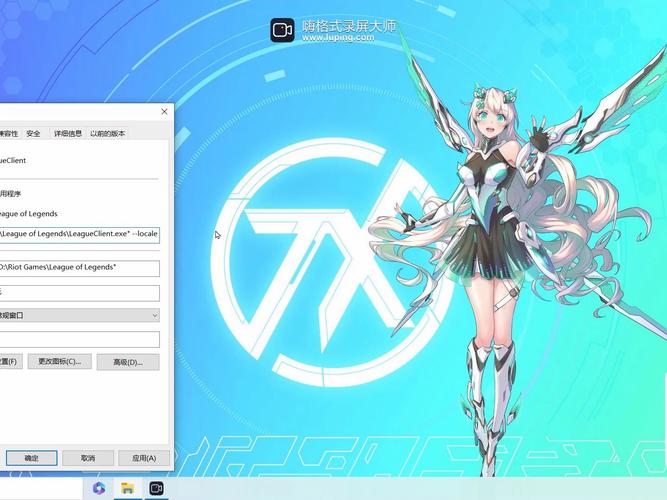
Task: Cancel the dialog with 取消
Action: pos(88,458)
